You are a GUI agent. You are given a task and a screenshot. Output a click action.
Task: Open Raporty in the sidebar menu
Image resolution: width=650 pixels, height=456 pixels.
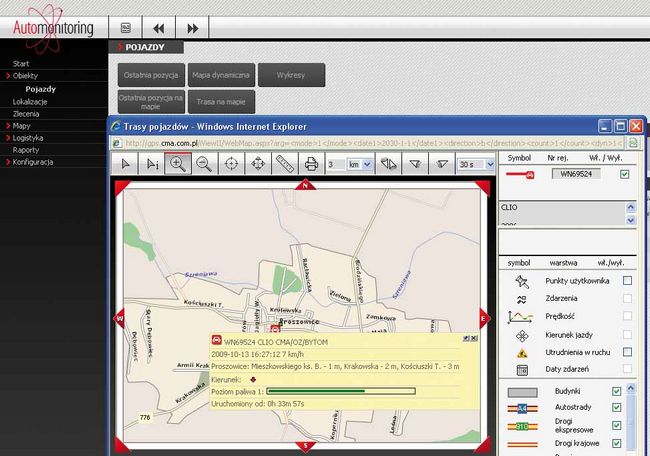[x=26, y=150]
